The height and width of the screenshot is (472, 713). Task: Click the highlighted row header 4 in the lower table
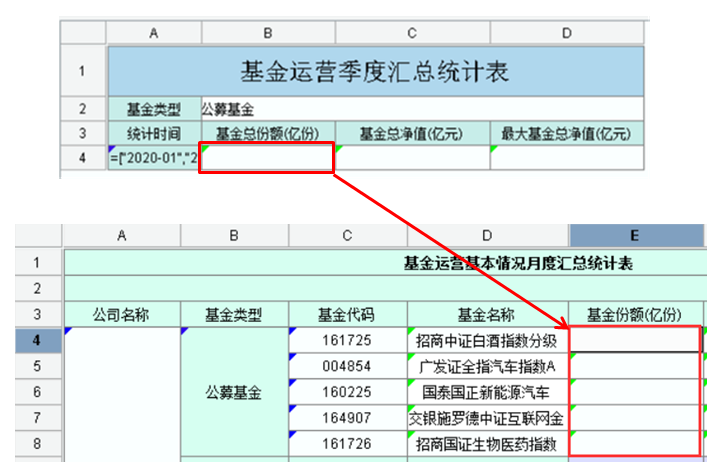[x=37, y=341]
